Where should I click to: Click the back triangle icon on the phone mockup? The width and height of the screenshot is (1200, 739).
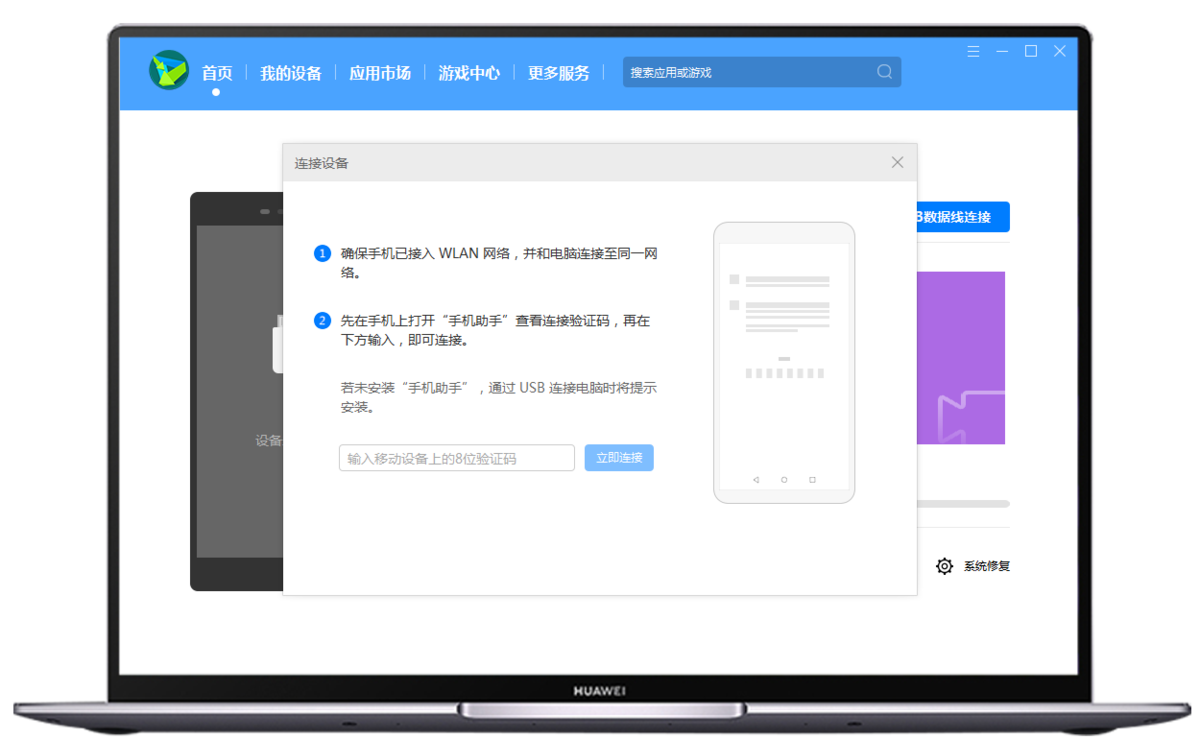tap(755, 479)
